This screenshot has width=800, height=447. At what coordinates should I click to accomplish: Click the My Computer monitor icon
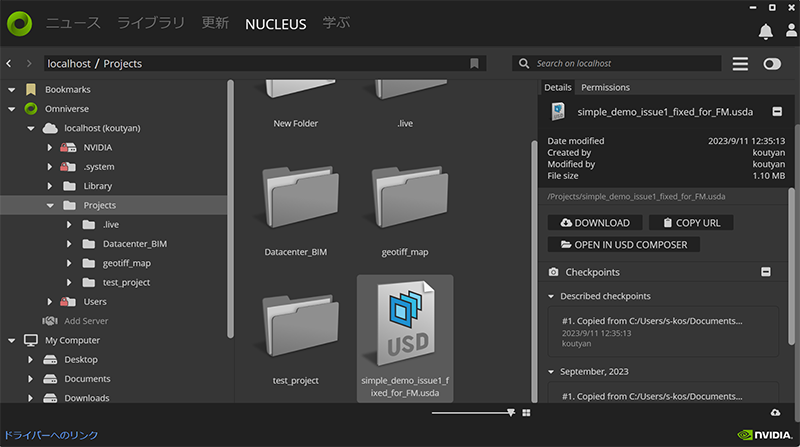(x=31, y=340)
